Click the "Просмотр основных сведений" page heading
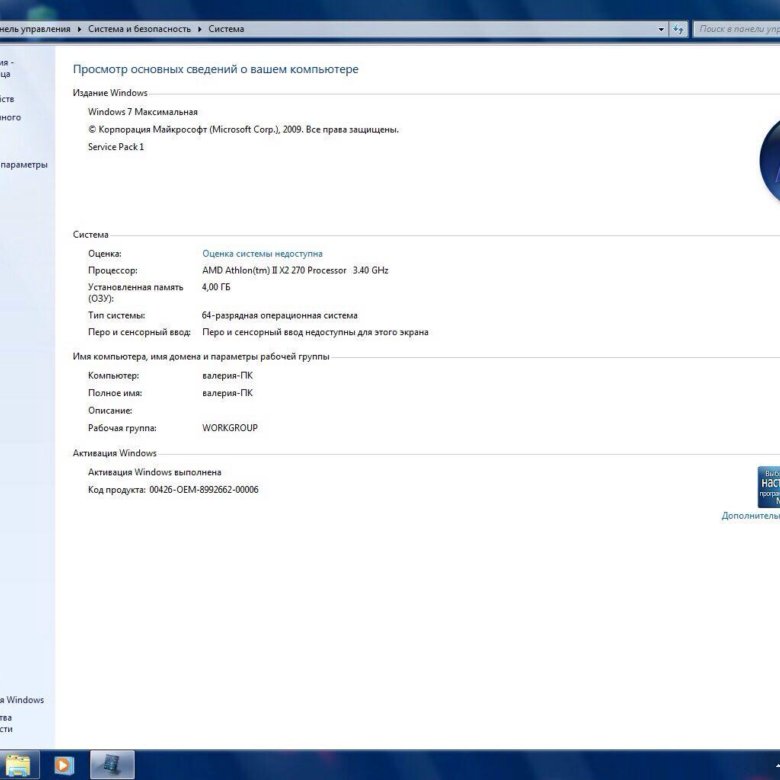 [x=215, y=69]
